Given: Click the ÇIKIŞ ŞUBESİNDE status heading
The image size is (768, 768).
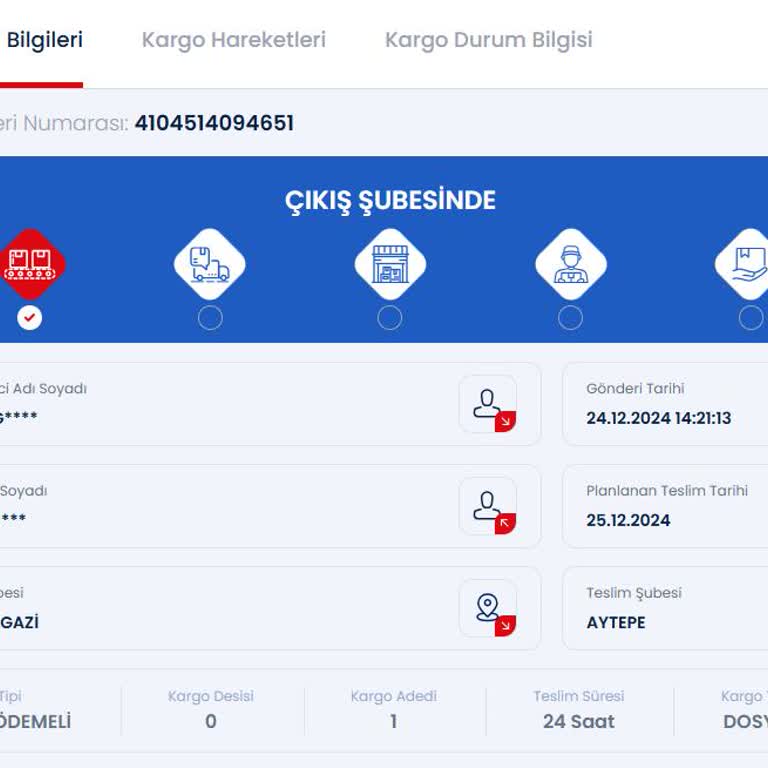Looking at the screenshot, I should tap(390, 201).
